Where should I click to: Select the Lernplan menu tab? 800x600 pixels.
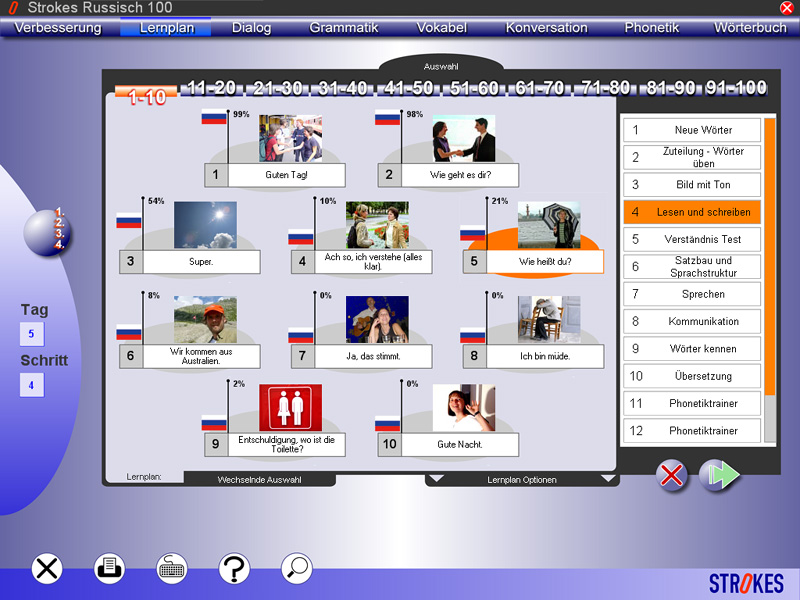point(166,28)
